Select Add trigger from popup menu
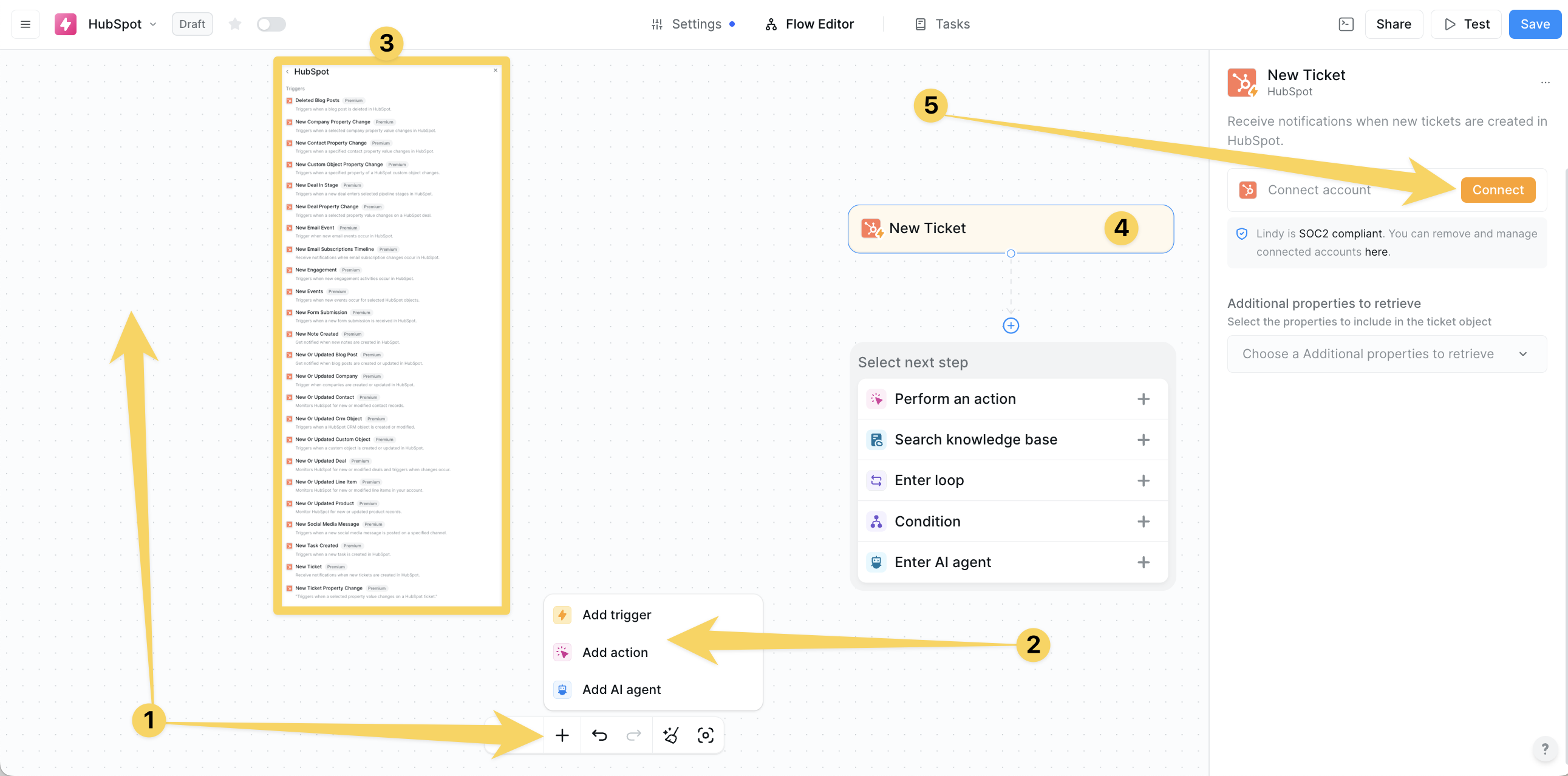 616,614
